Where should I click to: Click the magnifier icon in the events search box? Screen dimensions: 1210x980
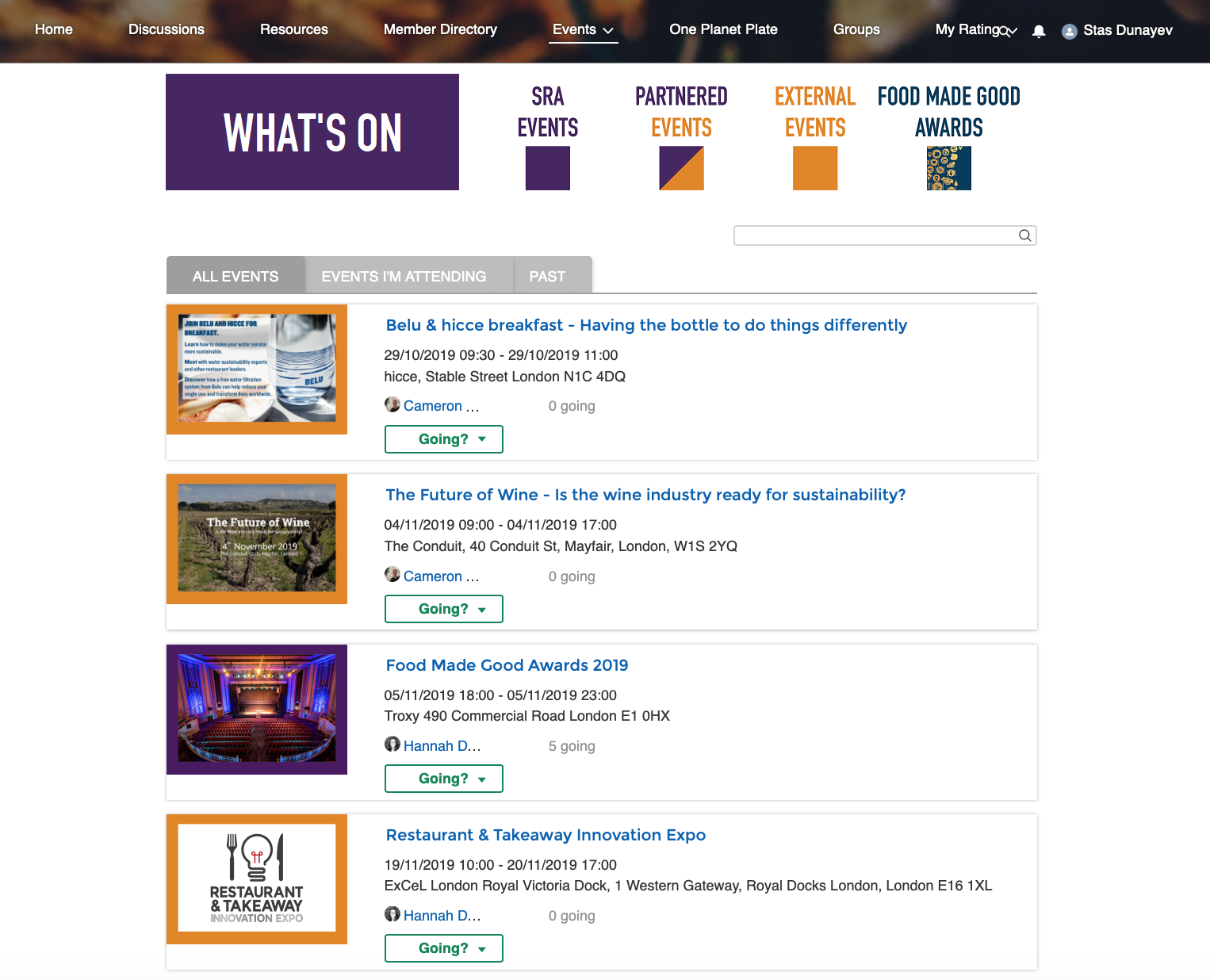click(1025, 235)
